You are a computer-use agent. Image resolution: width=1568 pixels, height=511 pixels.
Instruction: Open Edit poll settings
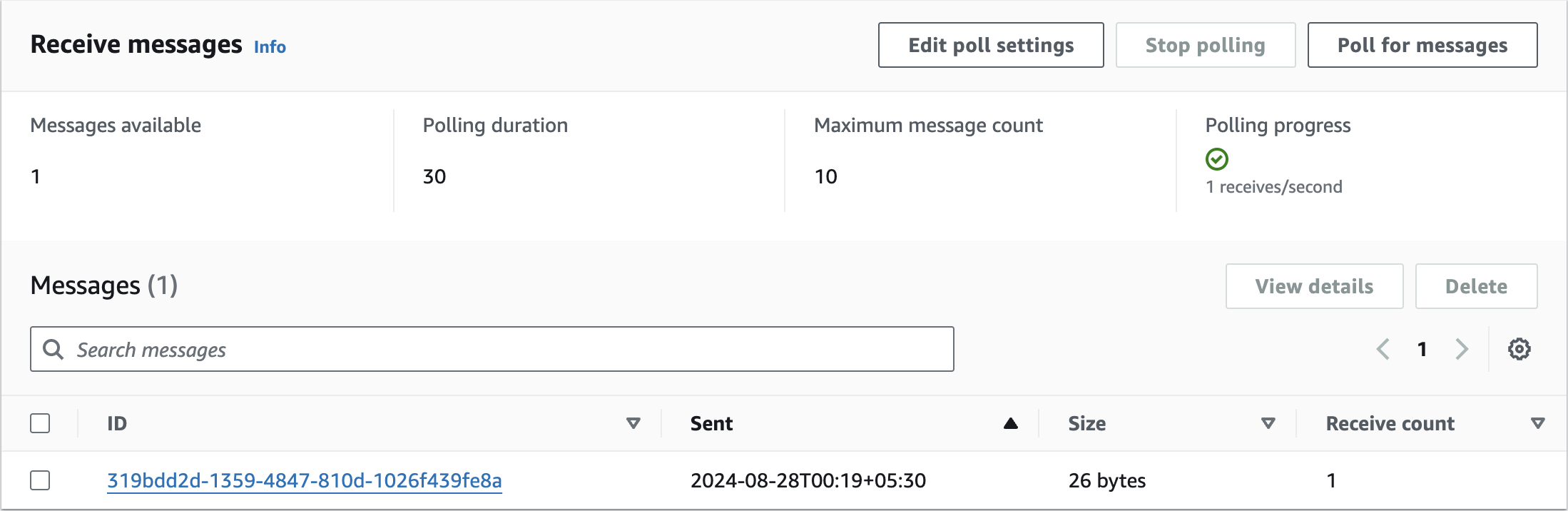click(x=990, y=45)
